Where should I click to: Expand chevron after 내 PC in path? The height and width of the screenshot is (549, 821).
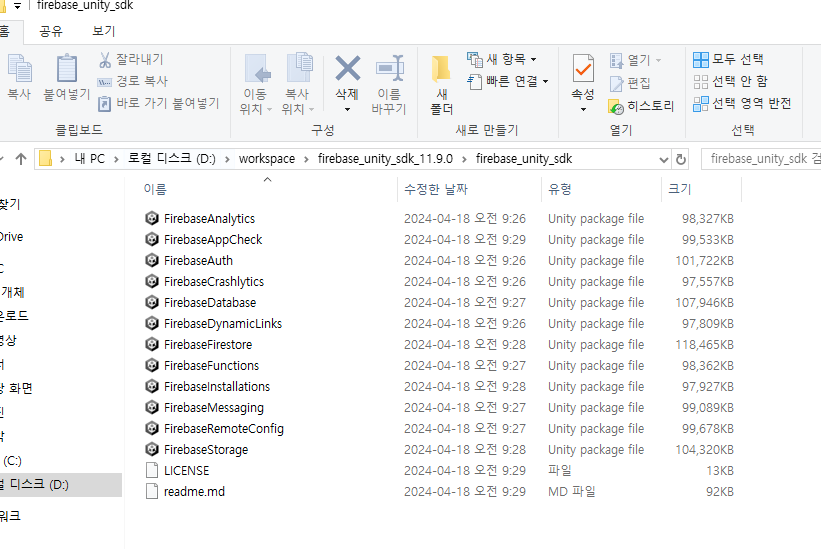click(x=116, y=159)
